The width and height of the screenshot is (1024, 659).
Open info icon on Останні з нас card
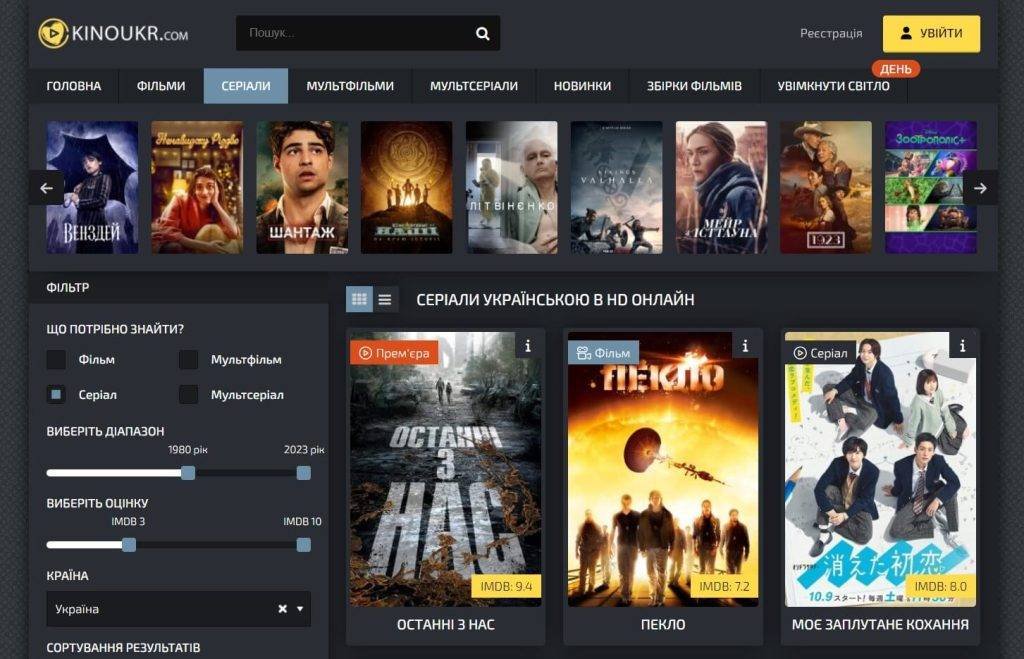point(528,346)
